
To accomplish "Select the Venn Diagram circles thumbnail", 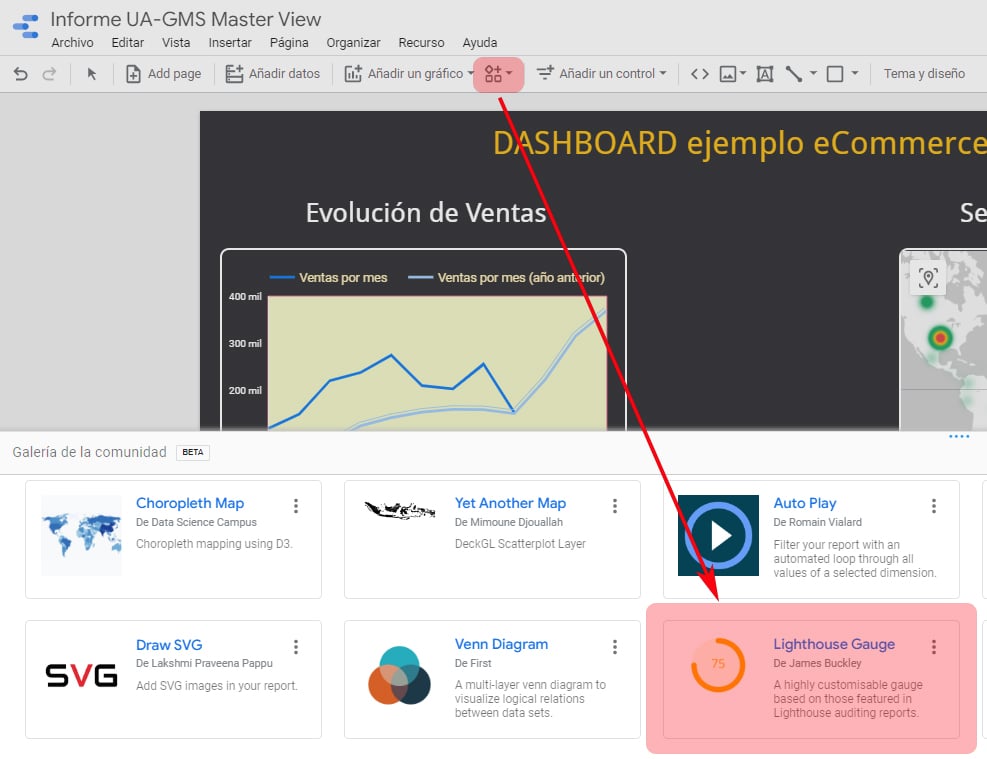I will tap(399, 675).
